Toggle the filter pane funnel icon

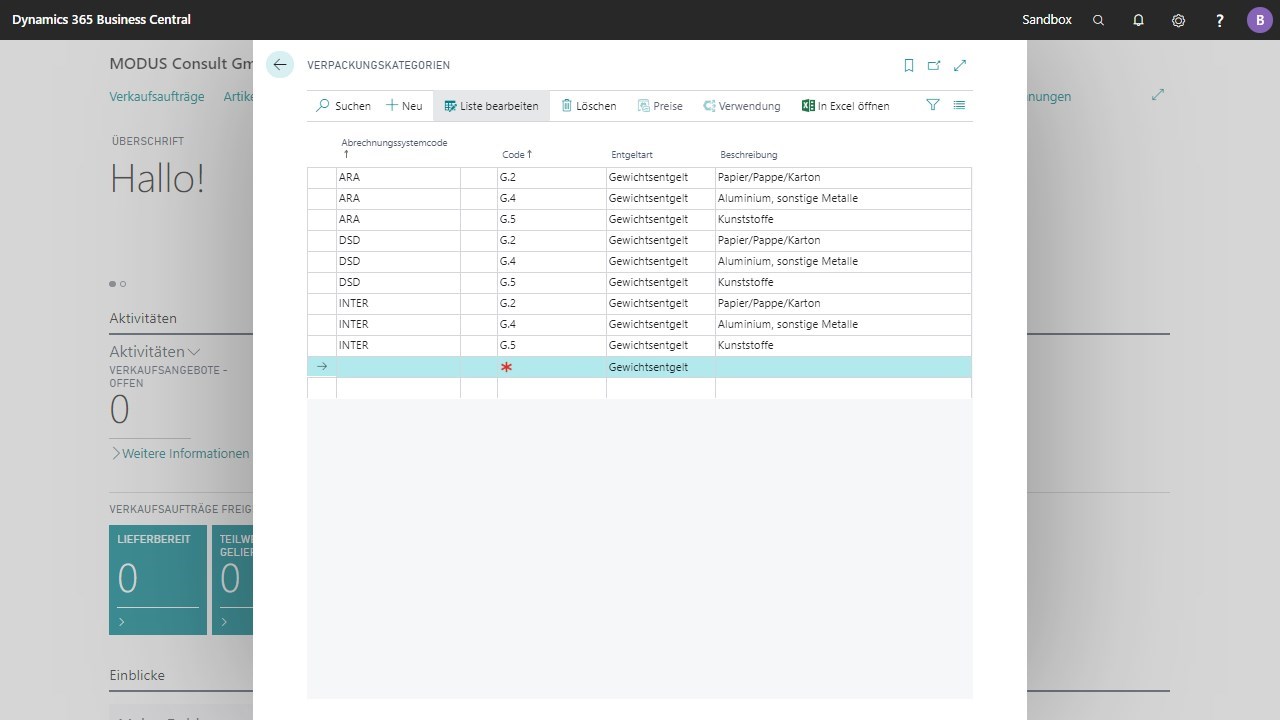pyautogui.click(x=933, y=105)
